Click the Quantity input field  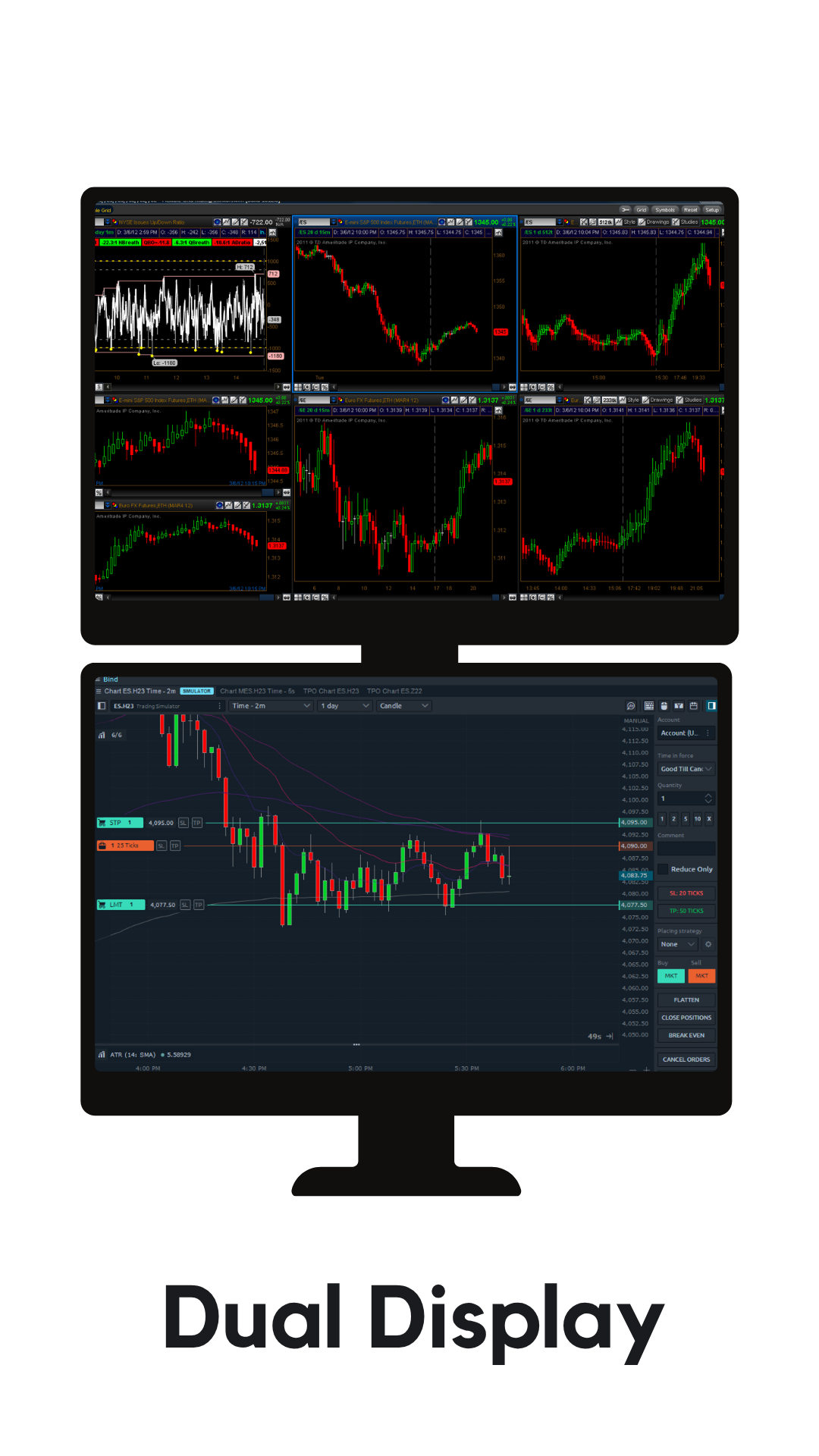coord(686,799)
